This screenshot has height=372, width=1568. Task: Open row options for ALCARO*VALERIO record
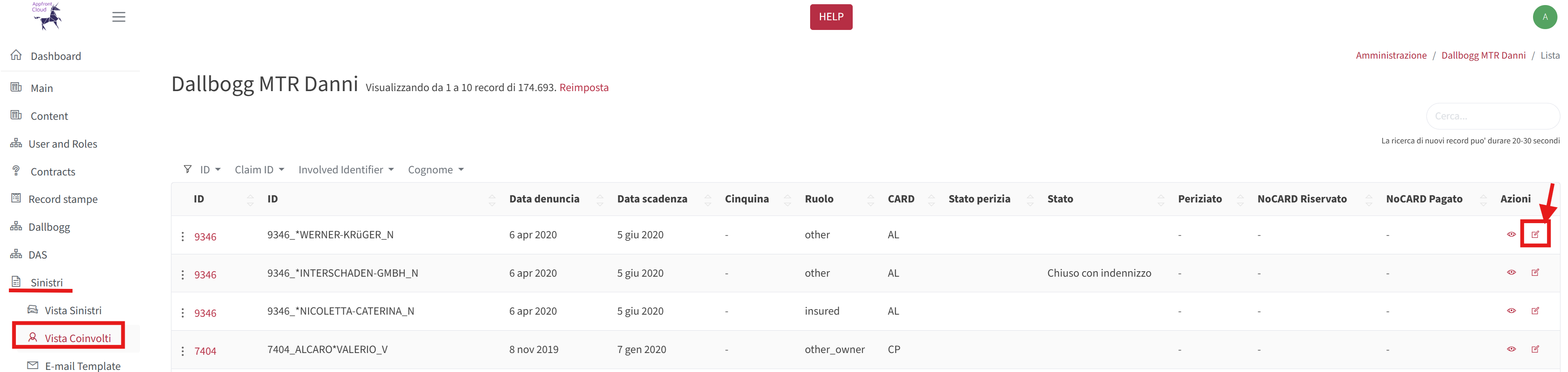tap(183, 351)
